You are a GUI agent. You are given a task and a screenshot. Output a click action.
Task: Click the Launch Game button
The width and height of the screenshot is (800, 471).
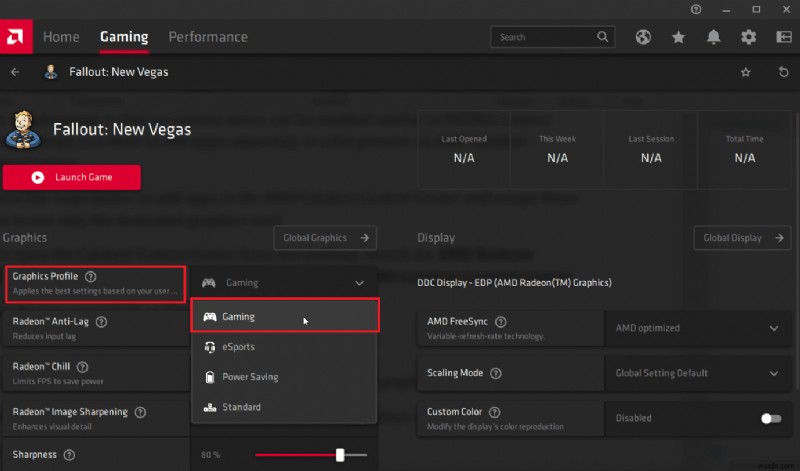(x=72, y=177)
